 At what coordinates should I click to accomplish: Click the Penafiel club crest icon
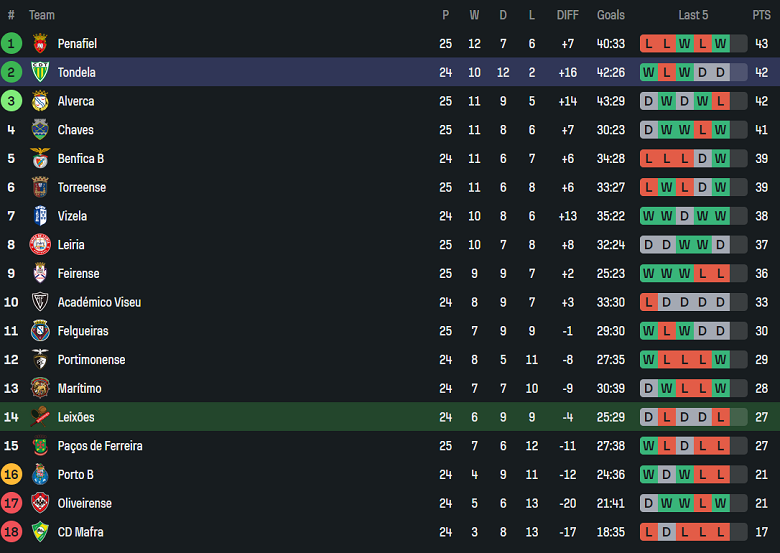point(40,44)
